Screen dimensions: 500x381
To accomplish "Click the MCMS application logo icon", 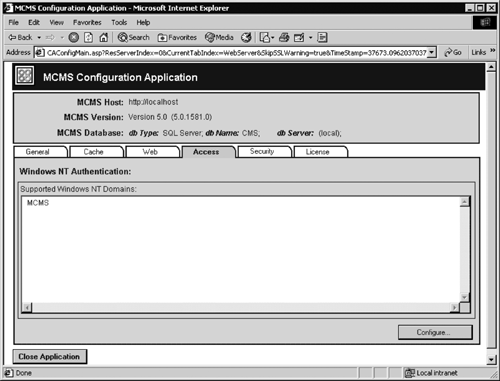I will point(25,76).
